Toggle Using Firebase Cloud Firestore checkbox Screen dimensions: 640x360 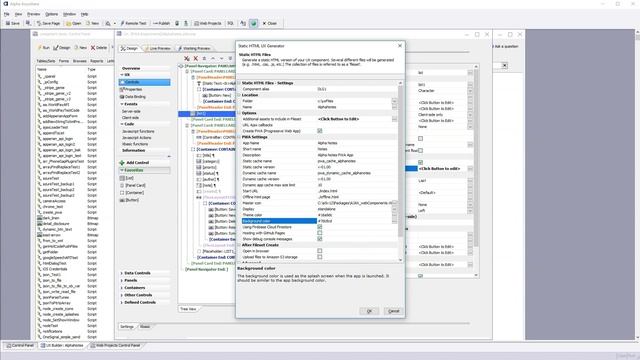point(320,227)
